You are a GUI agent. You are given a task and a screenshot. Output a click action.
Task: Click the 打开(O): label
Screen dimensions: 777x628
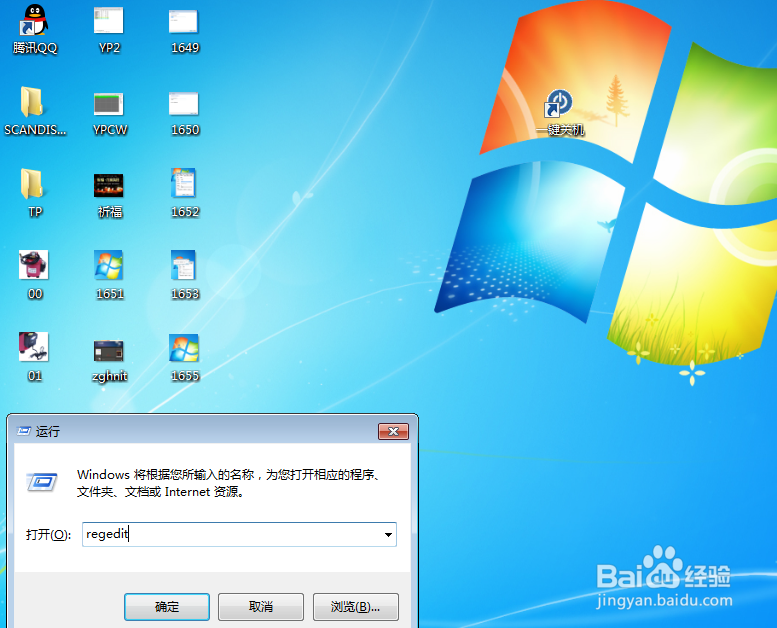tap(49, 535)
